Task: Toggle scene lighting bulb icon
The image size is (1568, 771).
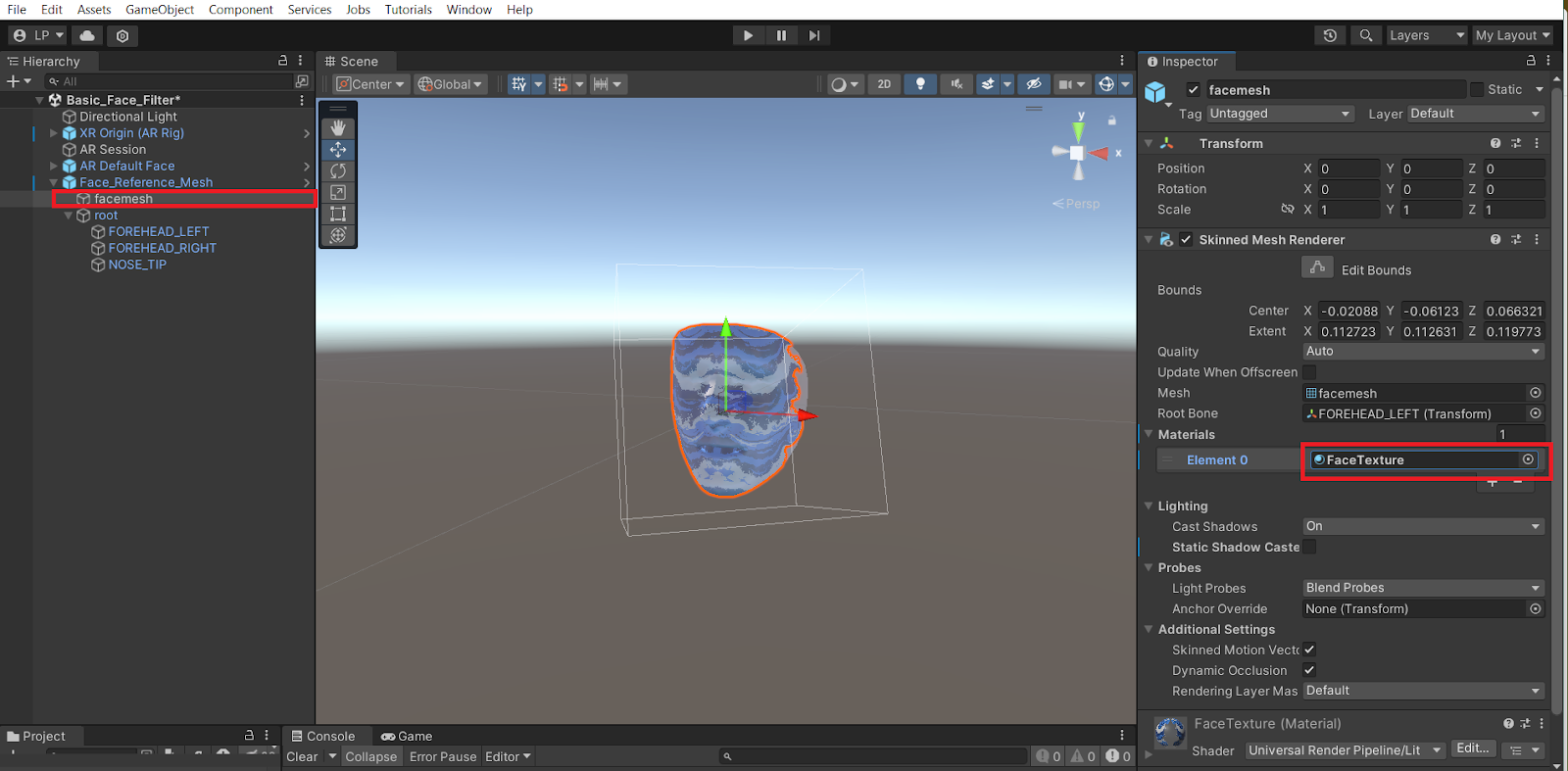Action: pos(919,84)
